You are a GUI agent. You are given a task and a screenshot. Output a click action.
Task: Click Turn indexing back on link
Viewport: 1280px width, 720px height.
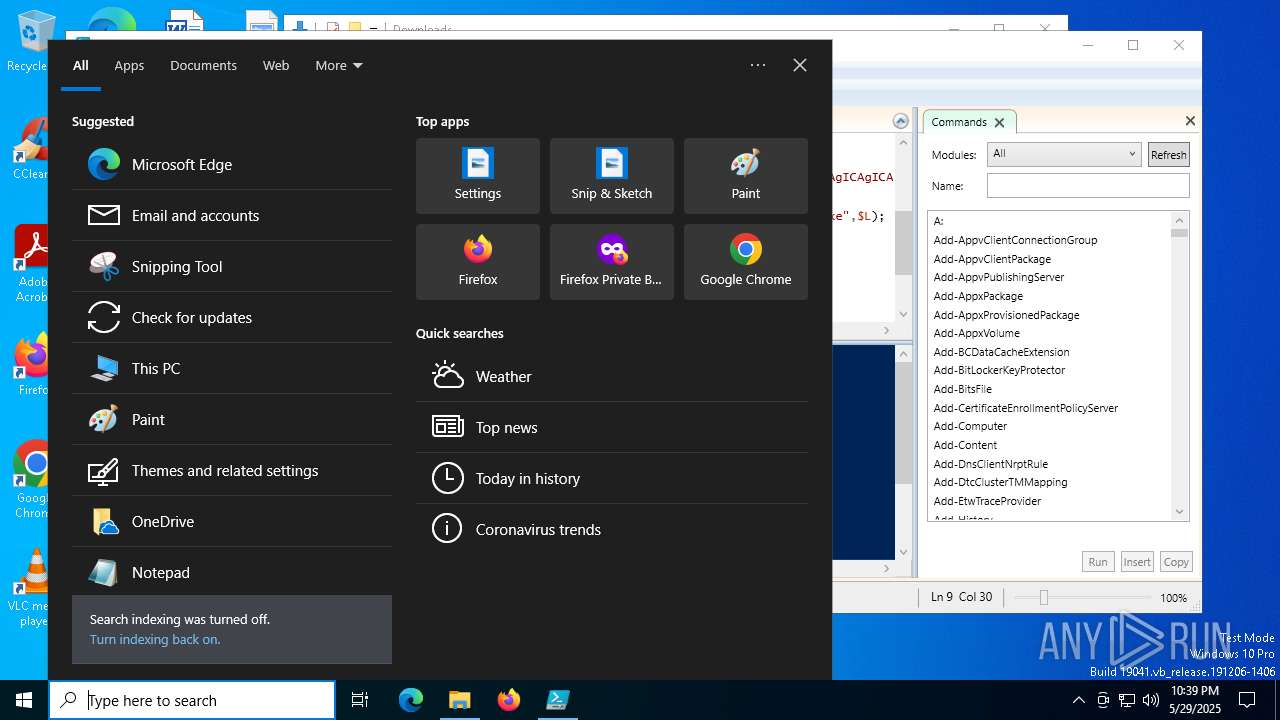[155, 639]
